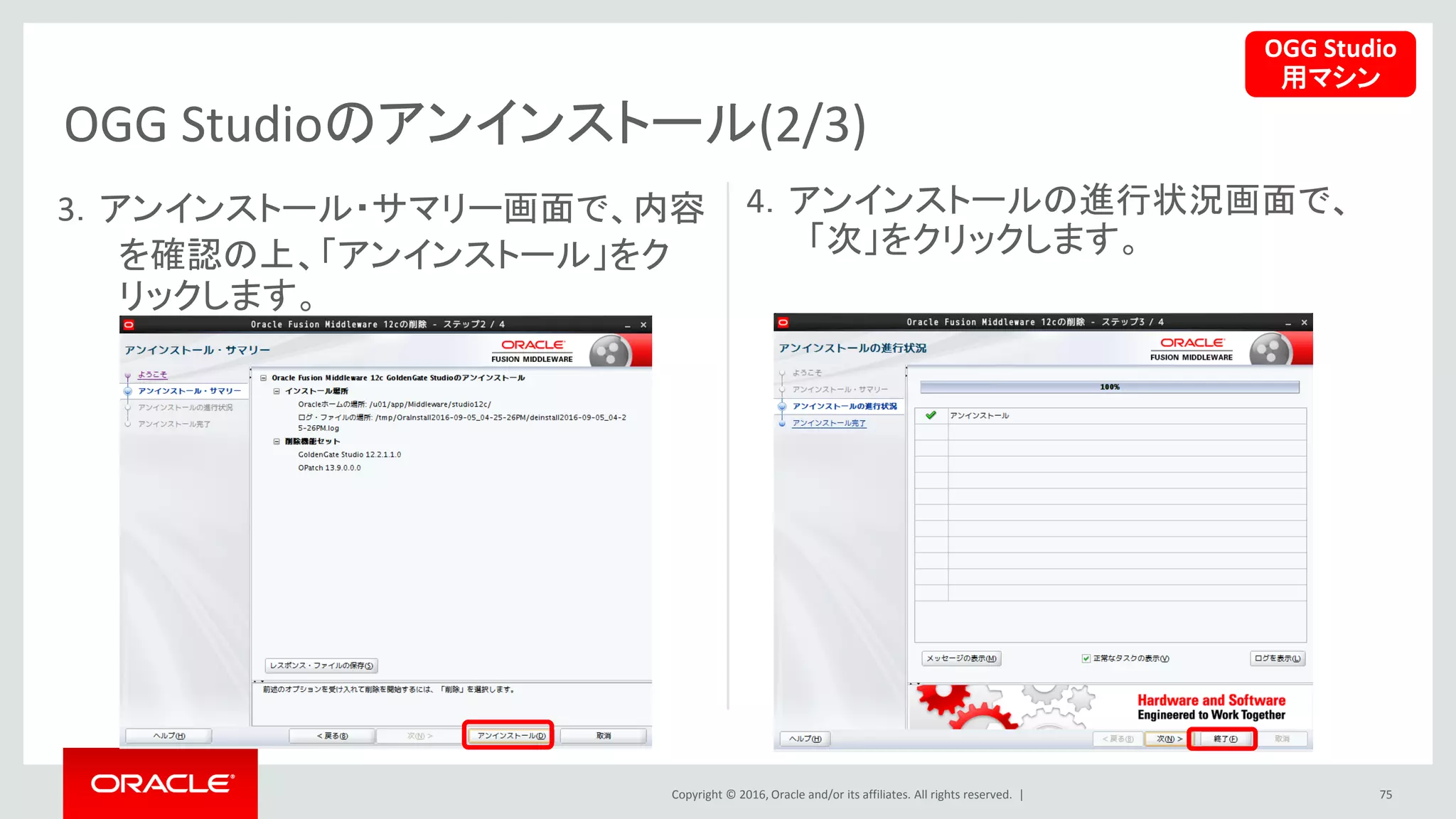Minimize the Step 3/4 removal window

coord(1288,323)
